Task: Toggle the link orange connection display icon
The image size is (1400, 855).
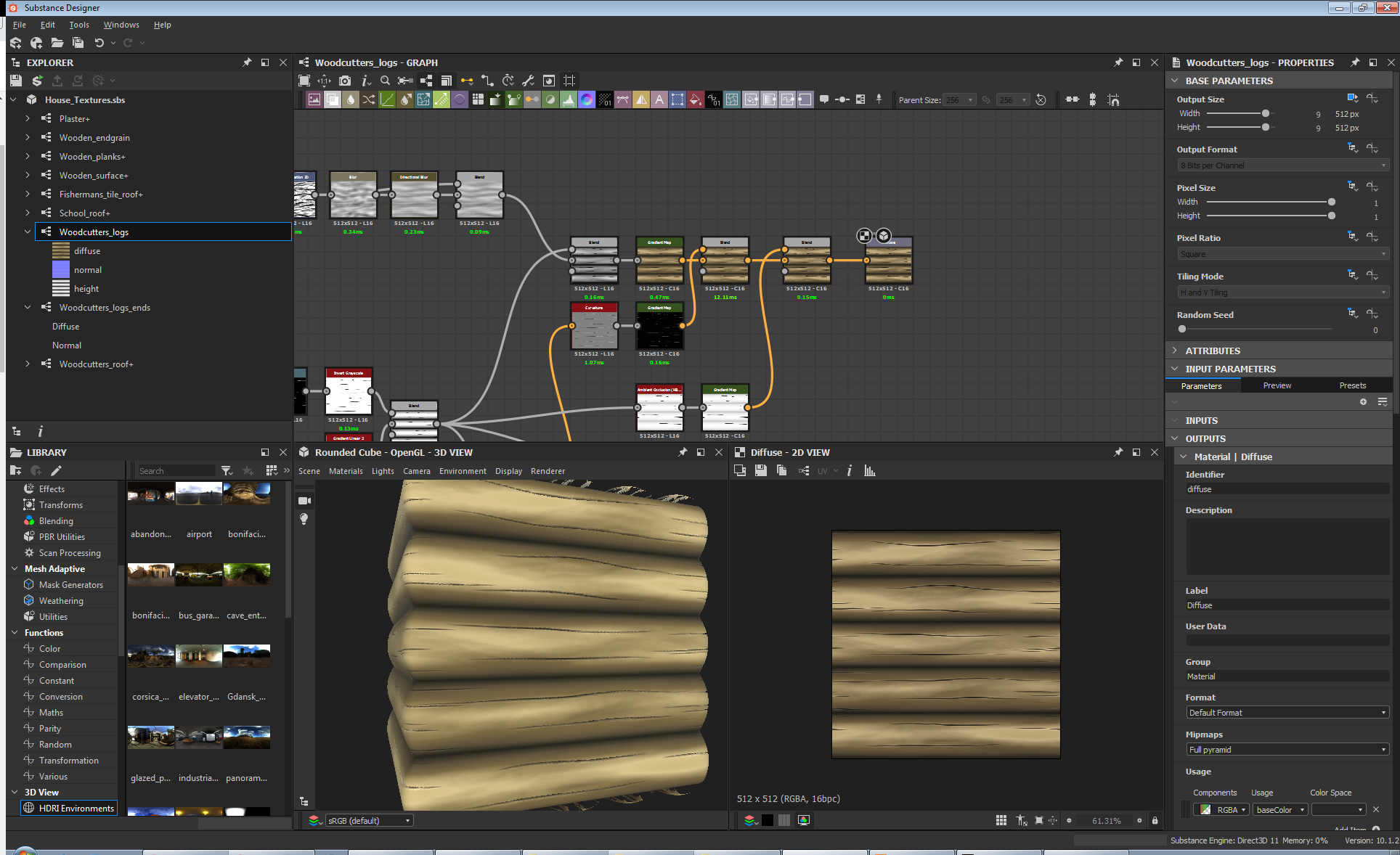Action: pos(467,81)
